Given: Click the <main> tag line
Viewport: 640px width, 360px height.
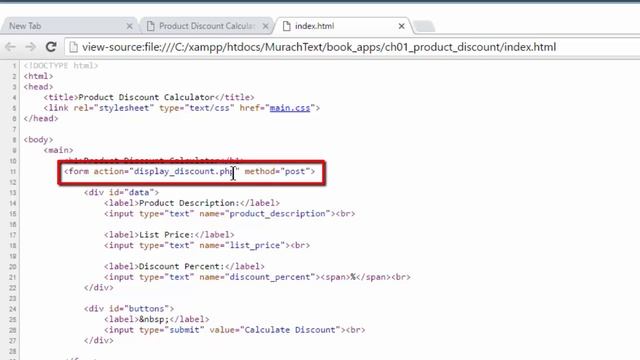Looking at the screenshot, I should pyautogui.click(x=58, y=150).
